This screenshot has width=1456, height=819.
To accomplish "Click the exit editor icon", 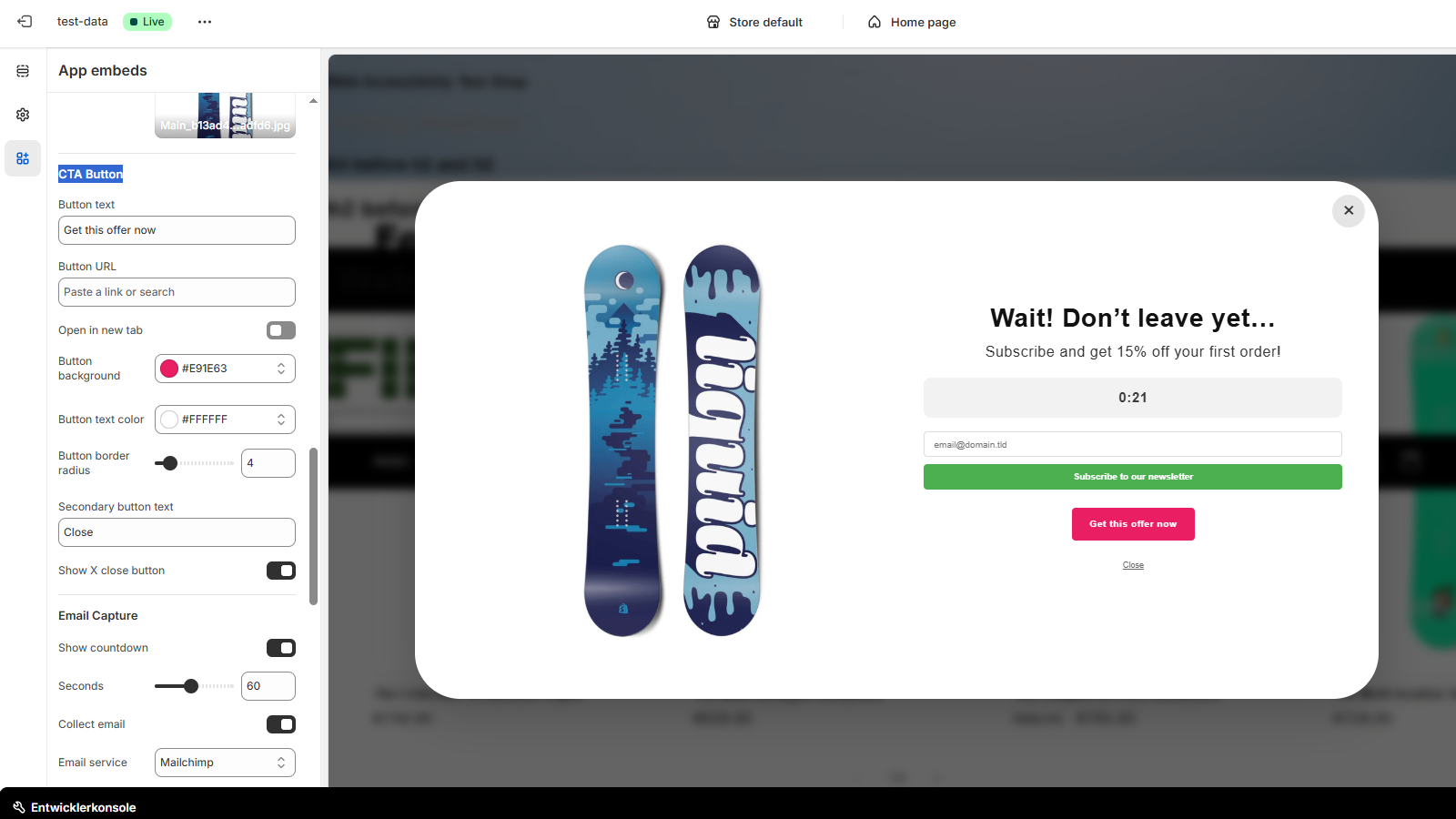I will [25, 22].
